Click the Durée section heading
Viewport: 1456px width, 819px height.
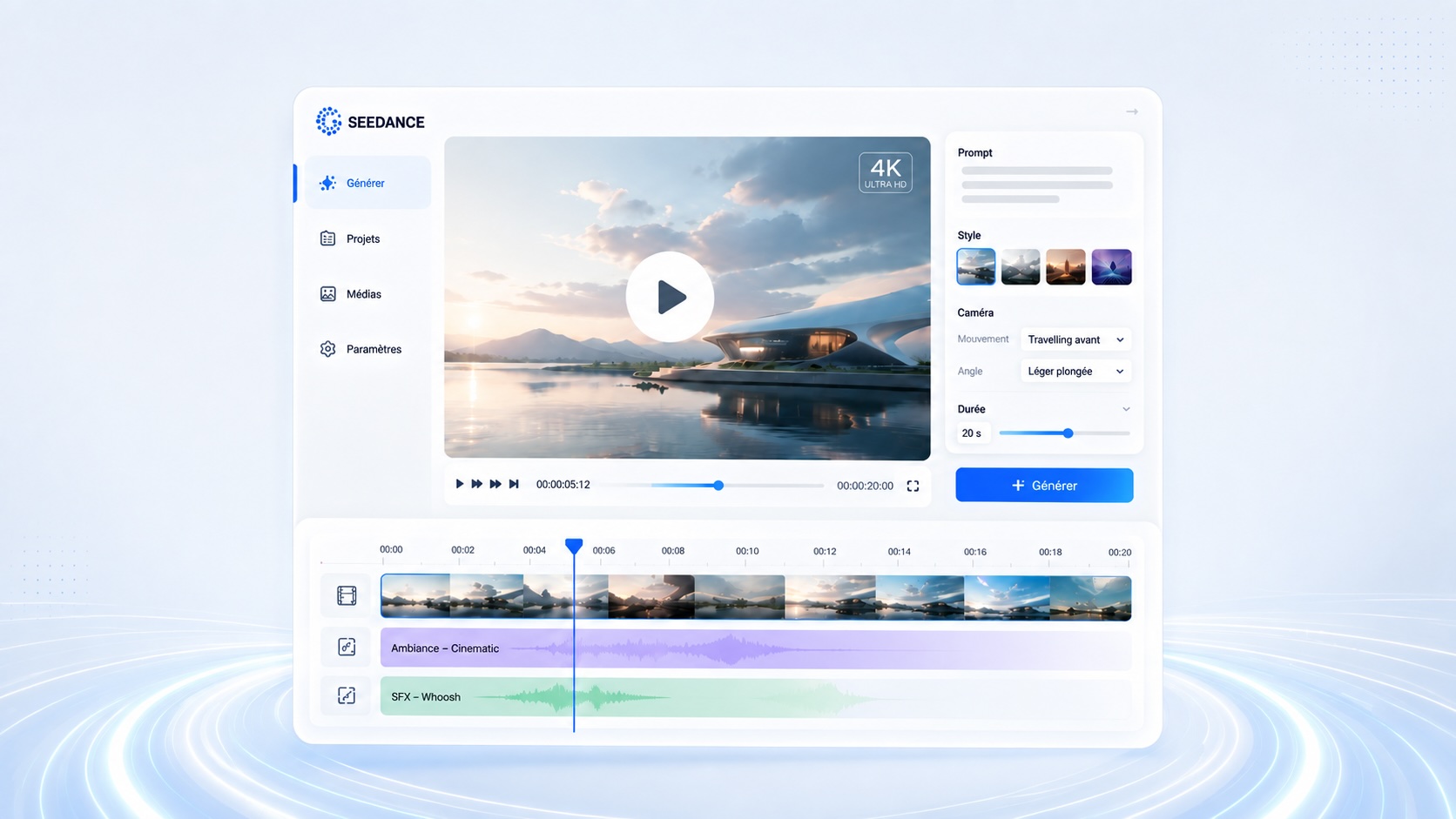972,409
